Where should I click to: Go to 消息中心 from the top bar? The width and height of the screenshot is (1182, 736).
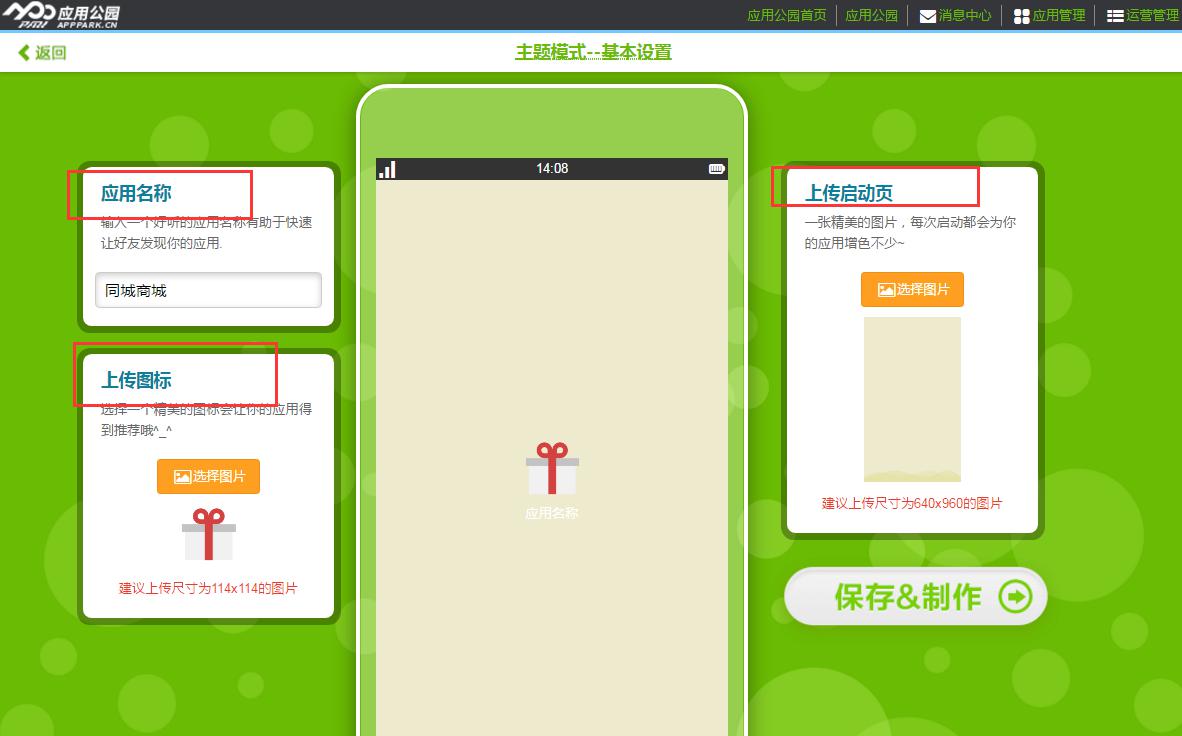tap(964, 15)
